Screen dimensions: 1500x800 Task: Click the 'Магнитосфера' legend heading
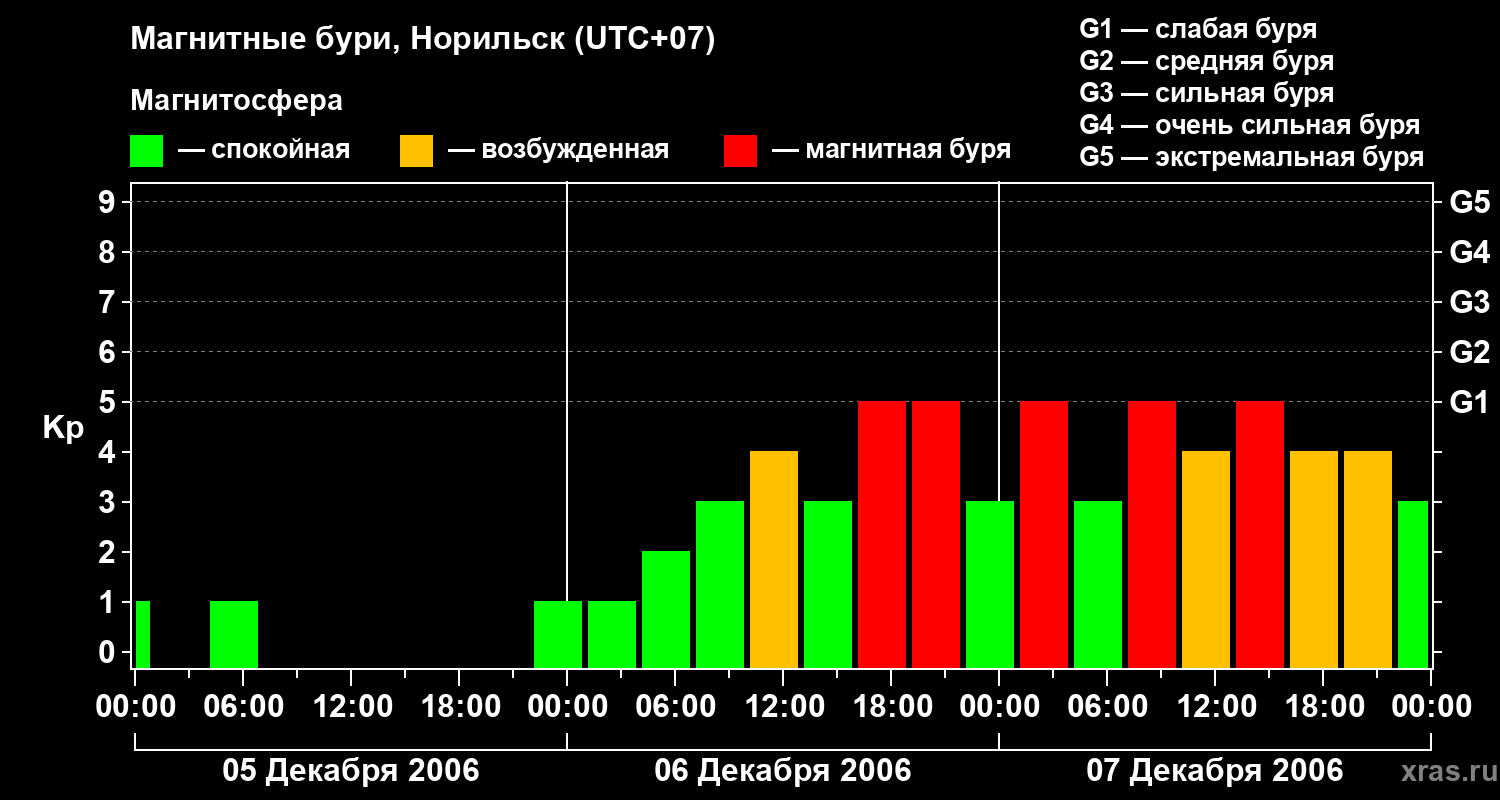[x=236, y=101]
